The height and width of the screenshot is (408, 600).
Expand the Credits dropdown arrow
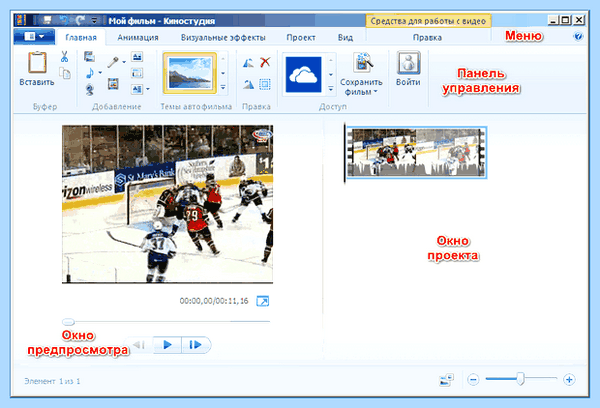point(148,89)
